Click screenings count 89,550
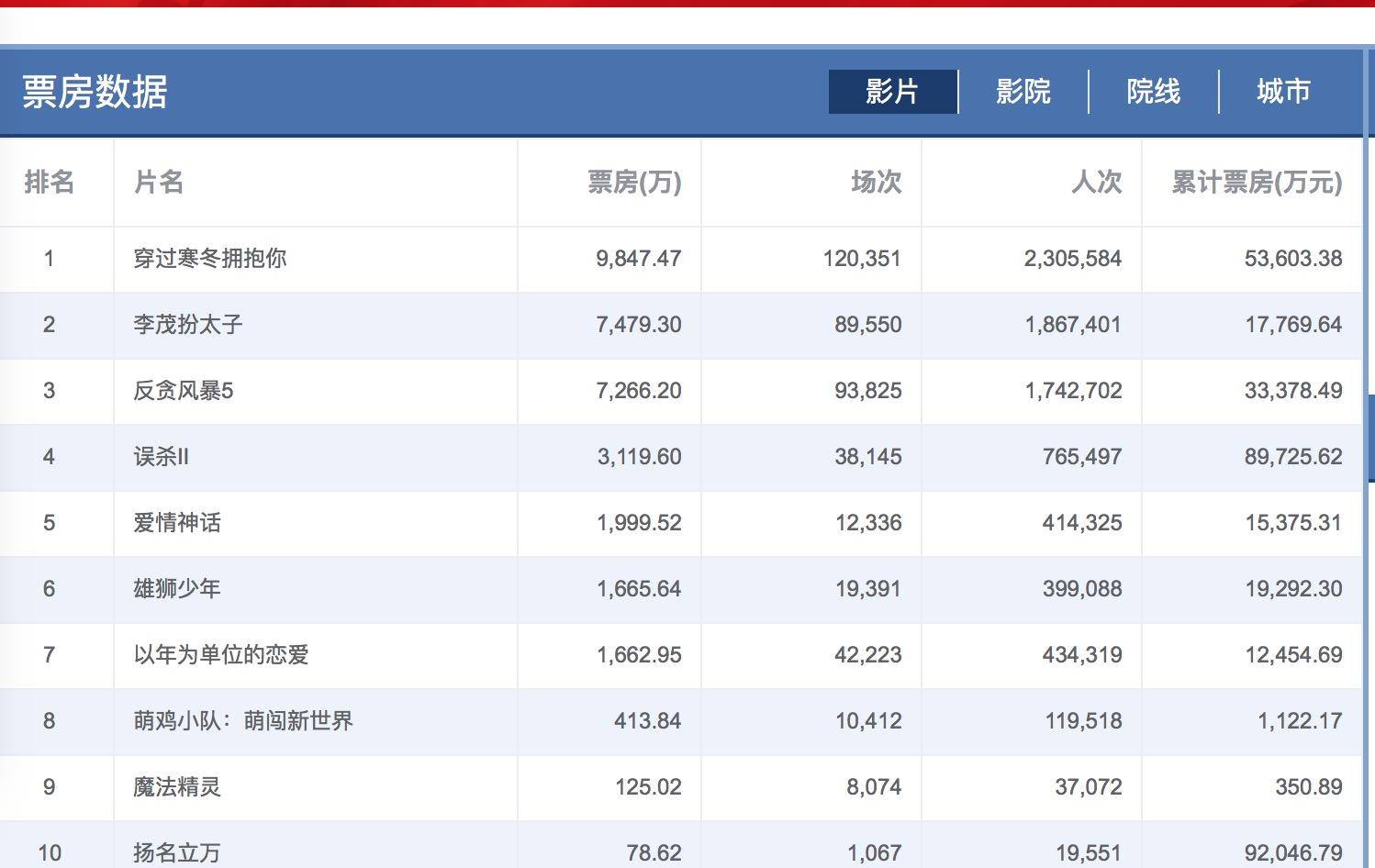Image resolution: width=1375 pixels, height=868 pixels. (868, 325)
